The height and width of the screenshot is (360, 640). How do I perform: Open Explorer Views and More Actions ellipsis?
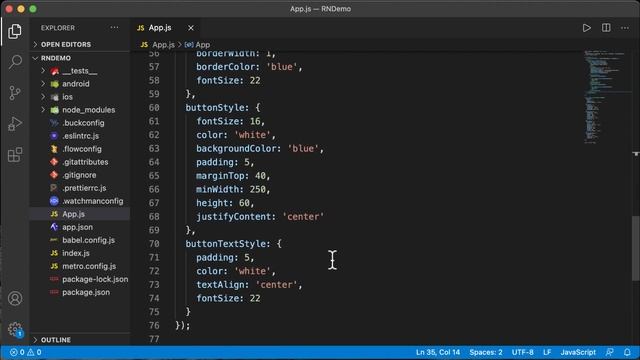114,28
